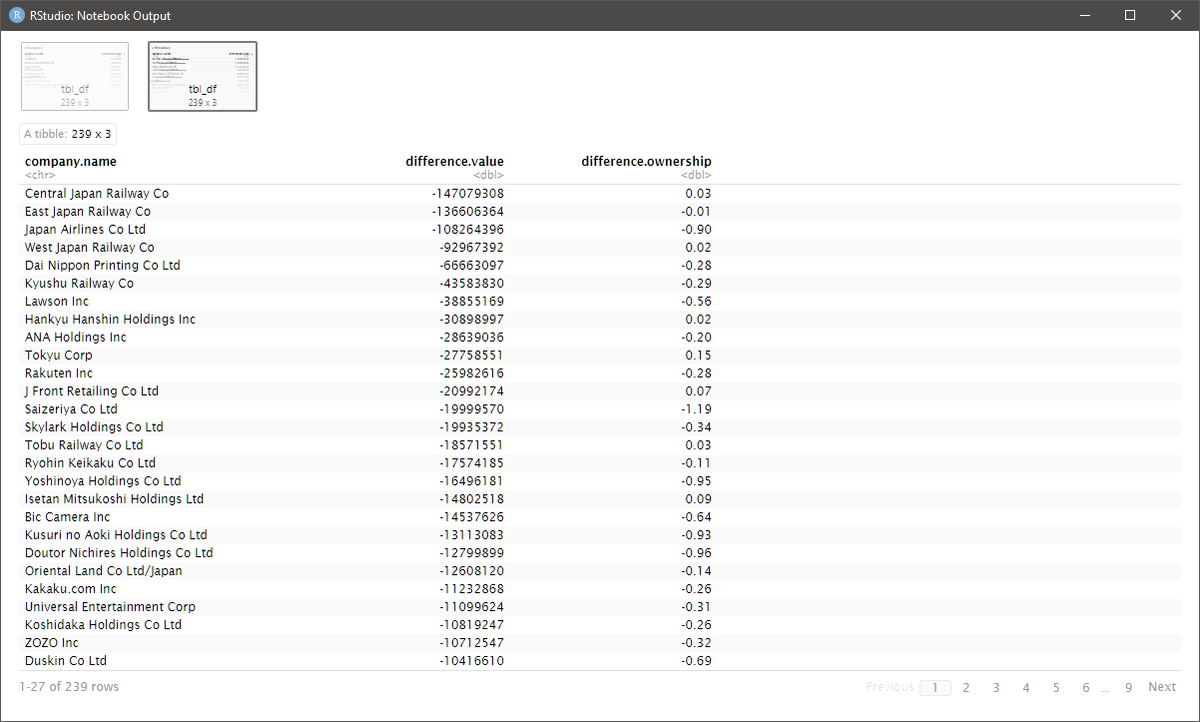Select Koshidaka Holdings Co Ltd
Viewport: 1200px width, 722px height.
tap(103, 625)
